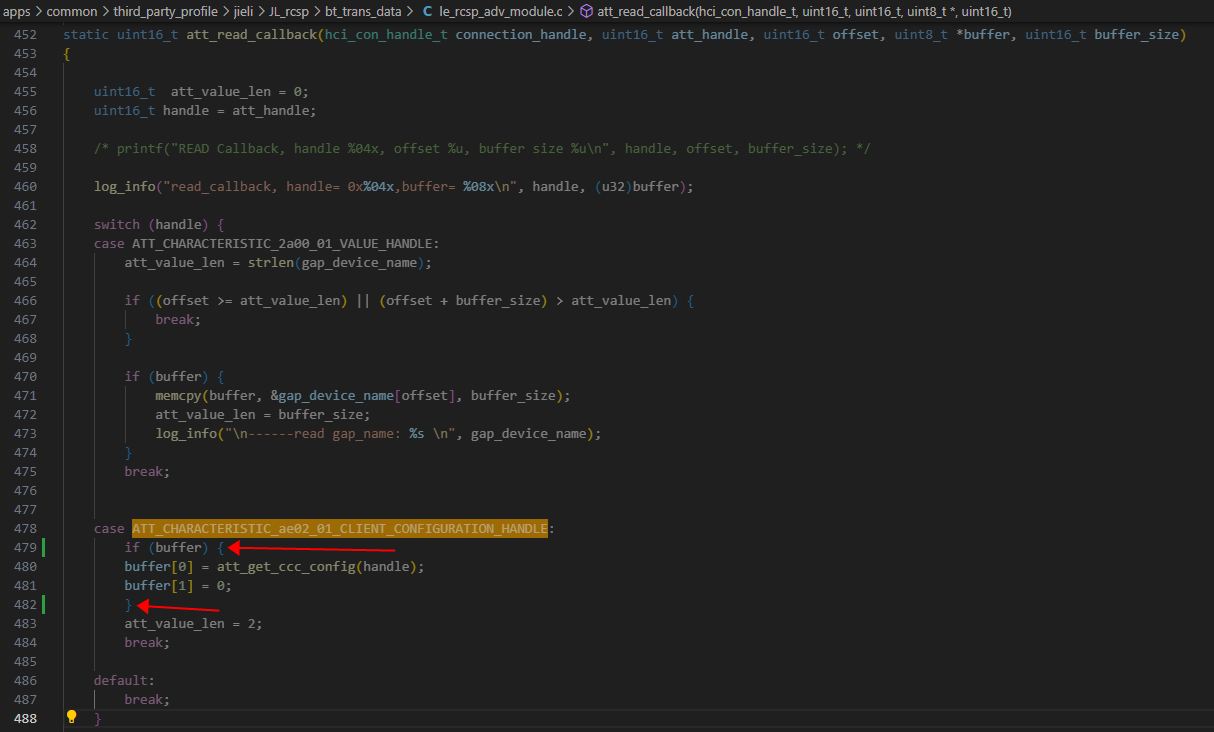This screenshot has height=732, width=1214.
Task: Click le_rcsp_adv_module.c in the breadcrumb
Action: (501, 11)
